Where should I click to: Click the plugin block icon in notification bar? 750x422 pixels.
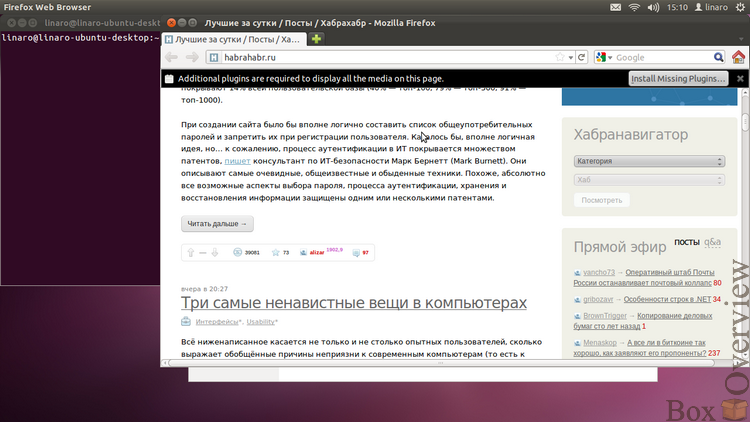(x=169, y=79)
